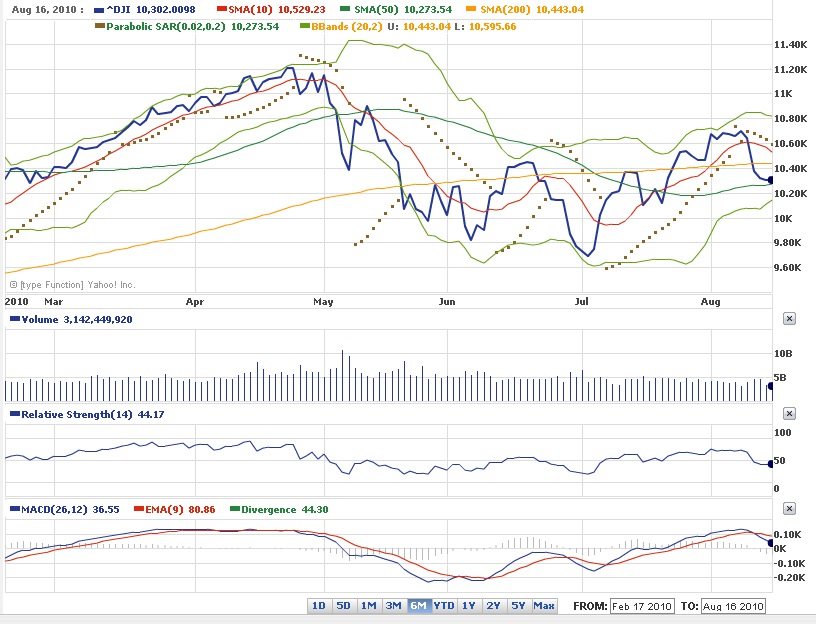This screenshot has height=624, width=816.
Task: Select the 5Y time range
Action: tap(518, 605)
